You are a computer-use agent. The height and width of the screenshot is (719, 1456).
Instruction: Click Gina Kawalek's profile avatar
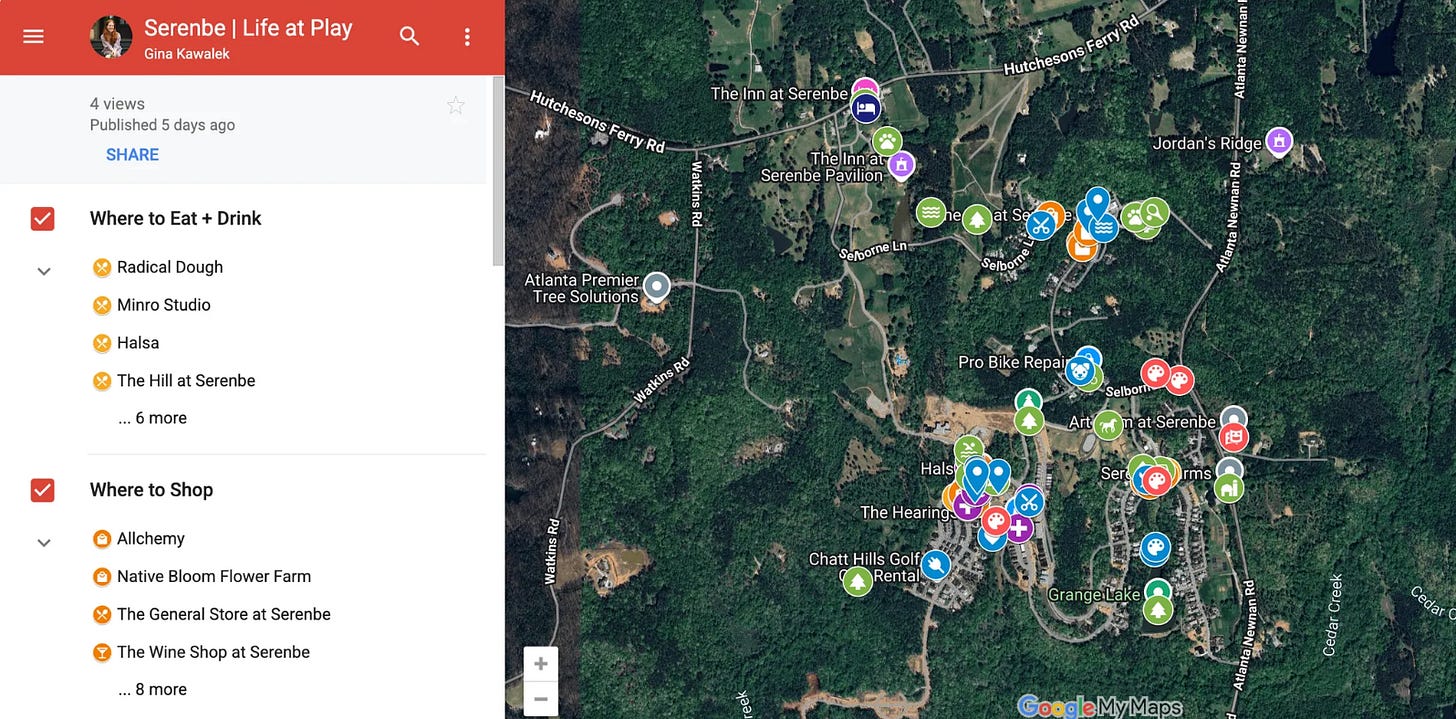(x=111, y=37)
